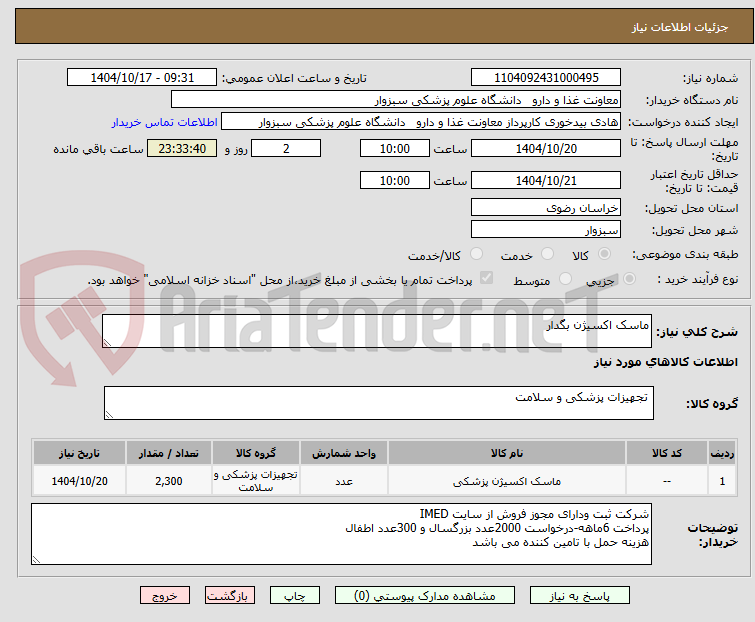Viewport: 755px width, 622px height.
Task: Click the کد کالا column header
Action: pos(667,453)
